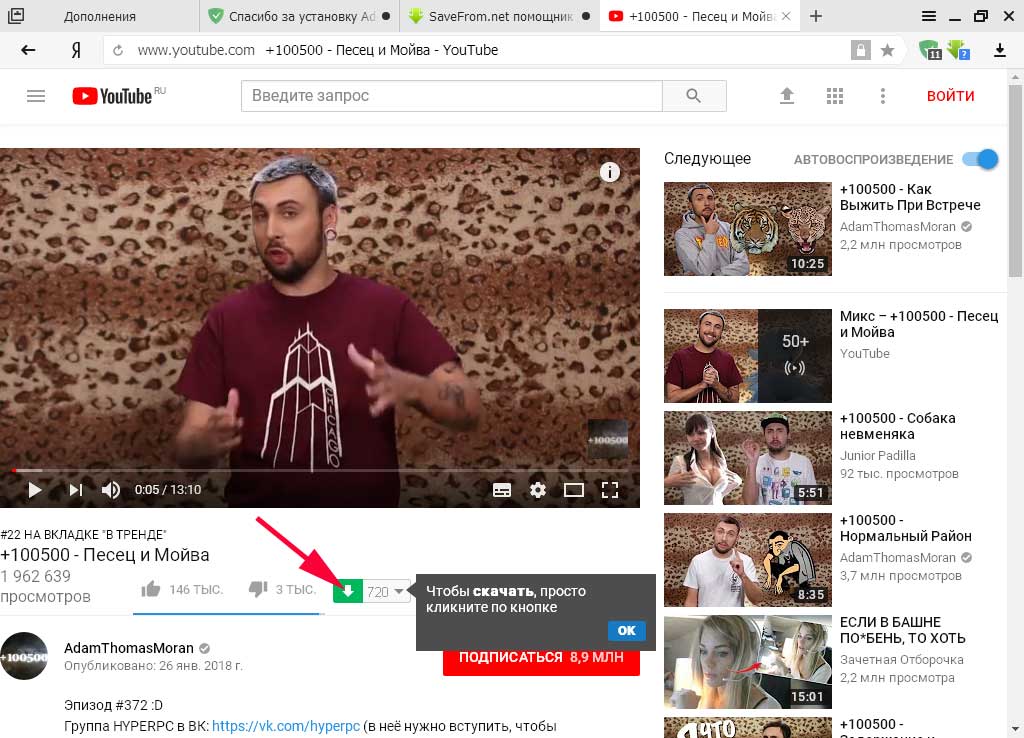Screen dimensions: 1024x738
Task: Switch to the Дополнения tab
Action: tap(100, 16)
